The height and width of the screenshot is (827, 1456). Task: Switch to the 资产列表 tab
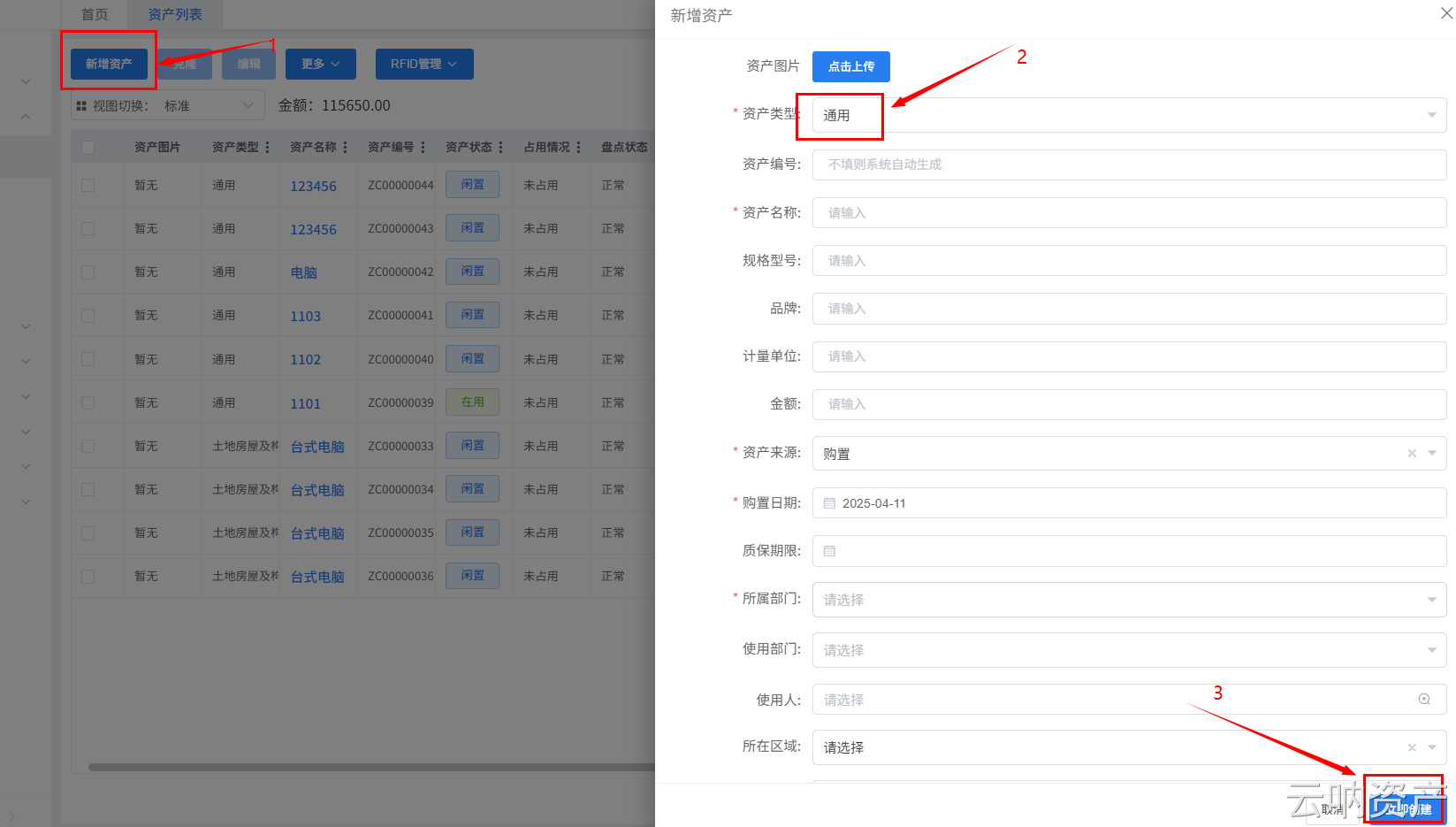coord(175,14)
